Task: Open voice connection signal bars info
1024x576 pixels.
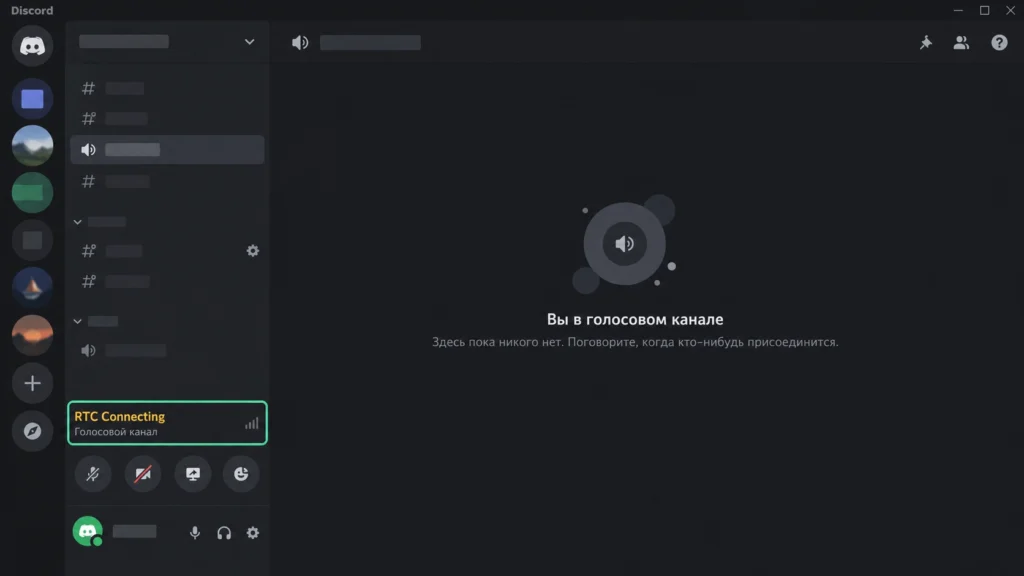Action: (251, 423)
